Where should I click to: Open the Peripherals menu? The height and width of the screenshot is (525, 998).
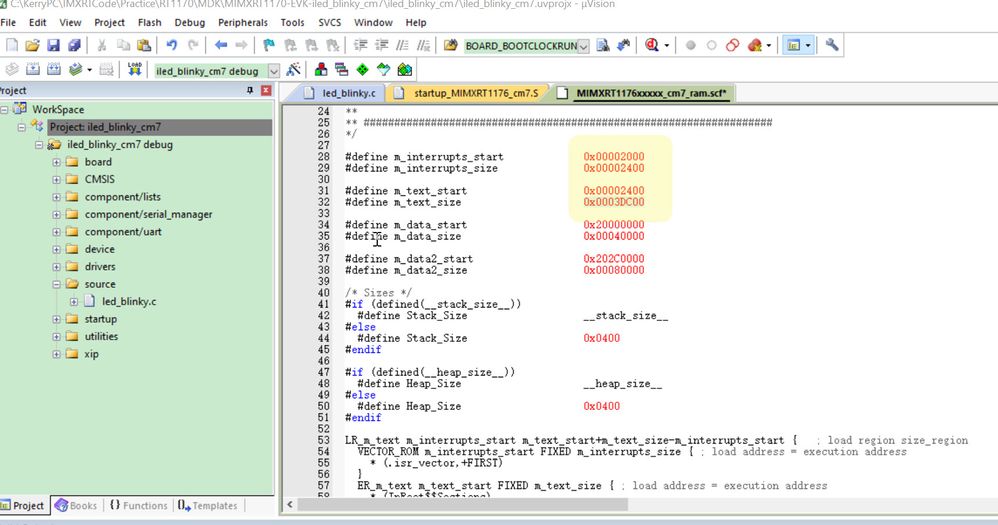pyautogui.click(x=242, y=22)
